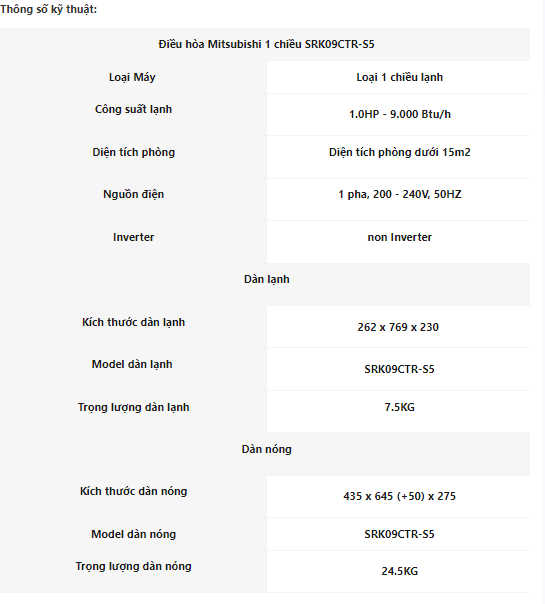Screen dimensions: 545x604
Task: Click the 'Công suất lạnh' row label
Action: point(133,109)
